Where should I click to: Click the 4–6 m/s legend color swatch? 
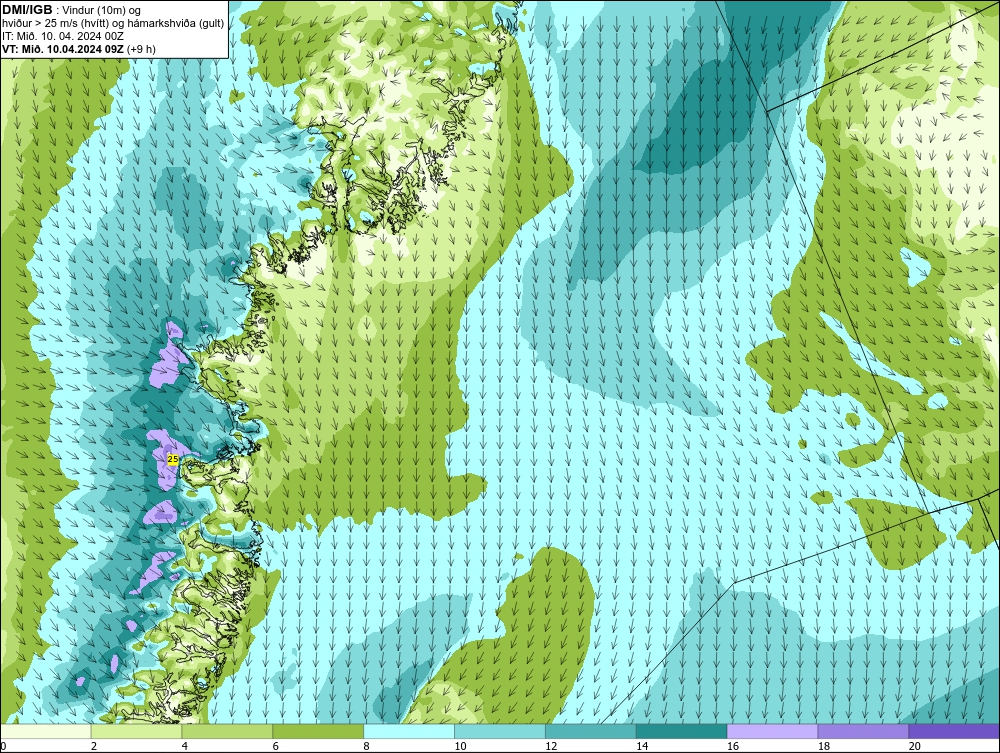click(x=227, y=731)
